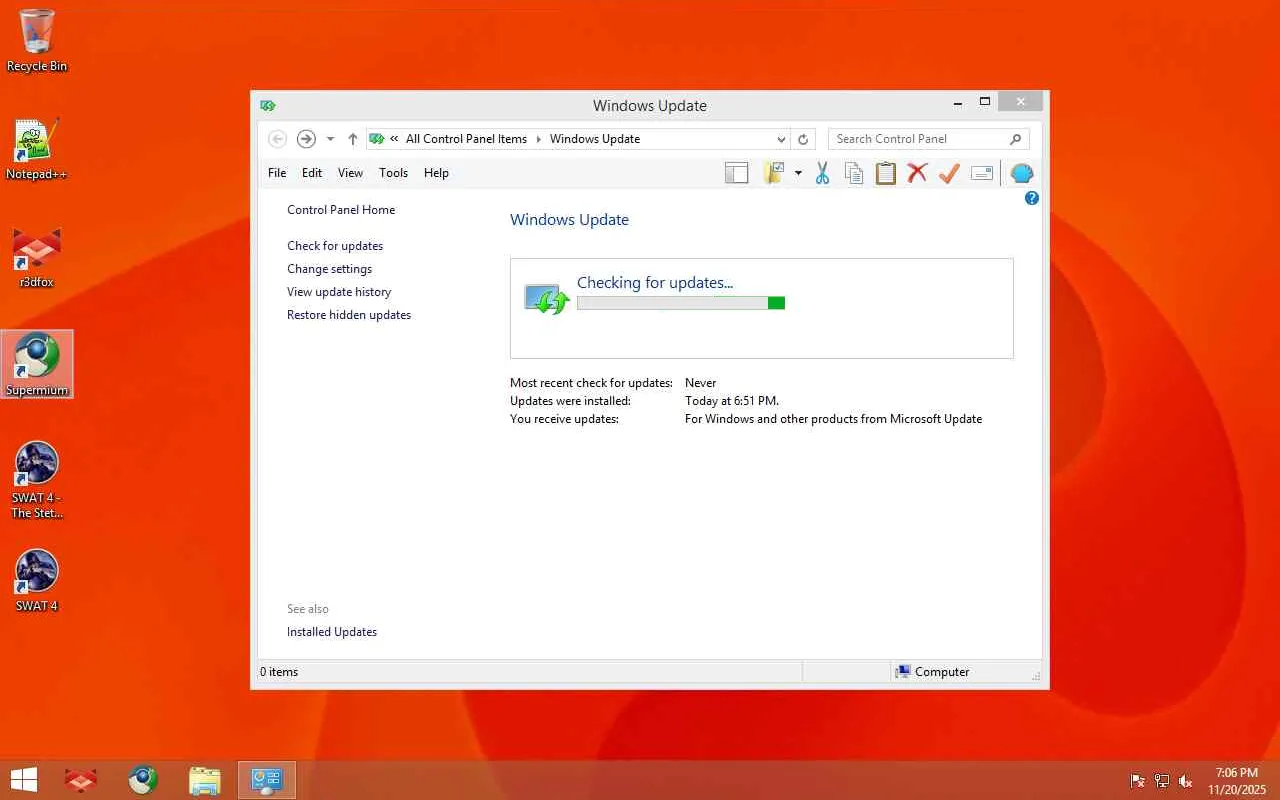Open the recent locations dropdown arrow
The height and width of the screenshot is (800, 1280).
[x=330, y=139]
